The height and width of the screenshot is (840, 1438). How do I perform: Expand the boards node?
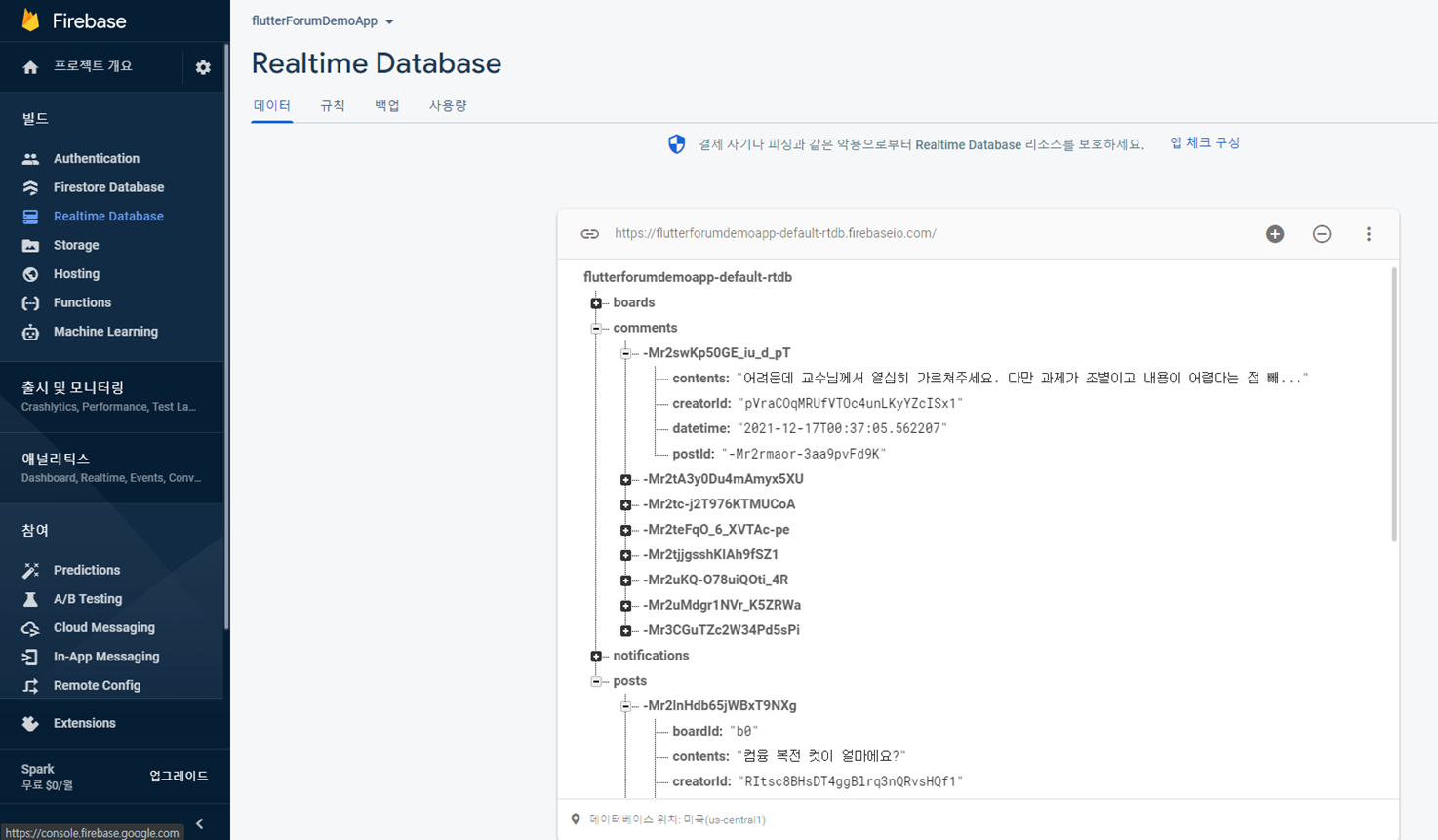click(x=596, y=303)
